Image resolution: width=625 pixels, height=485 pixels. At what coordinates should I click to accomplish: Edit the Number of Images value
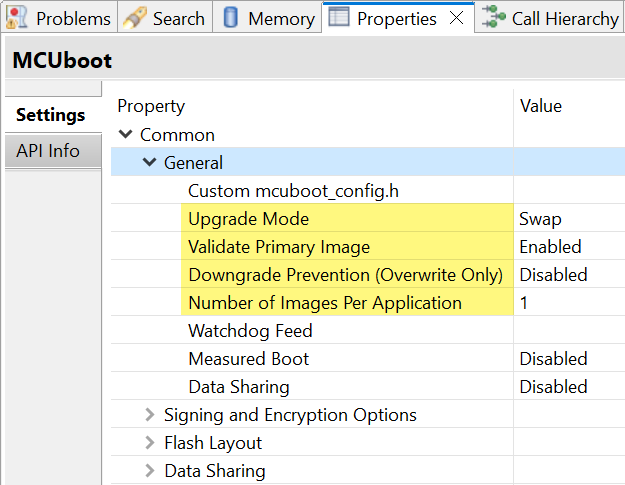[565, 303]
